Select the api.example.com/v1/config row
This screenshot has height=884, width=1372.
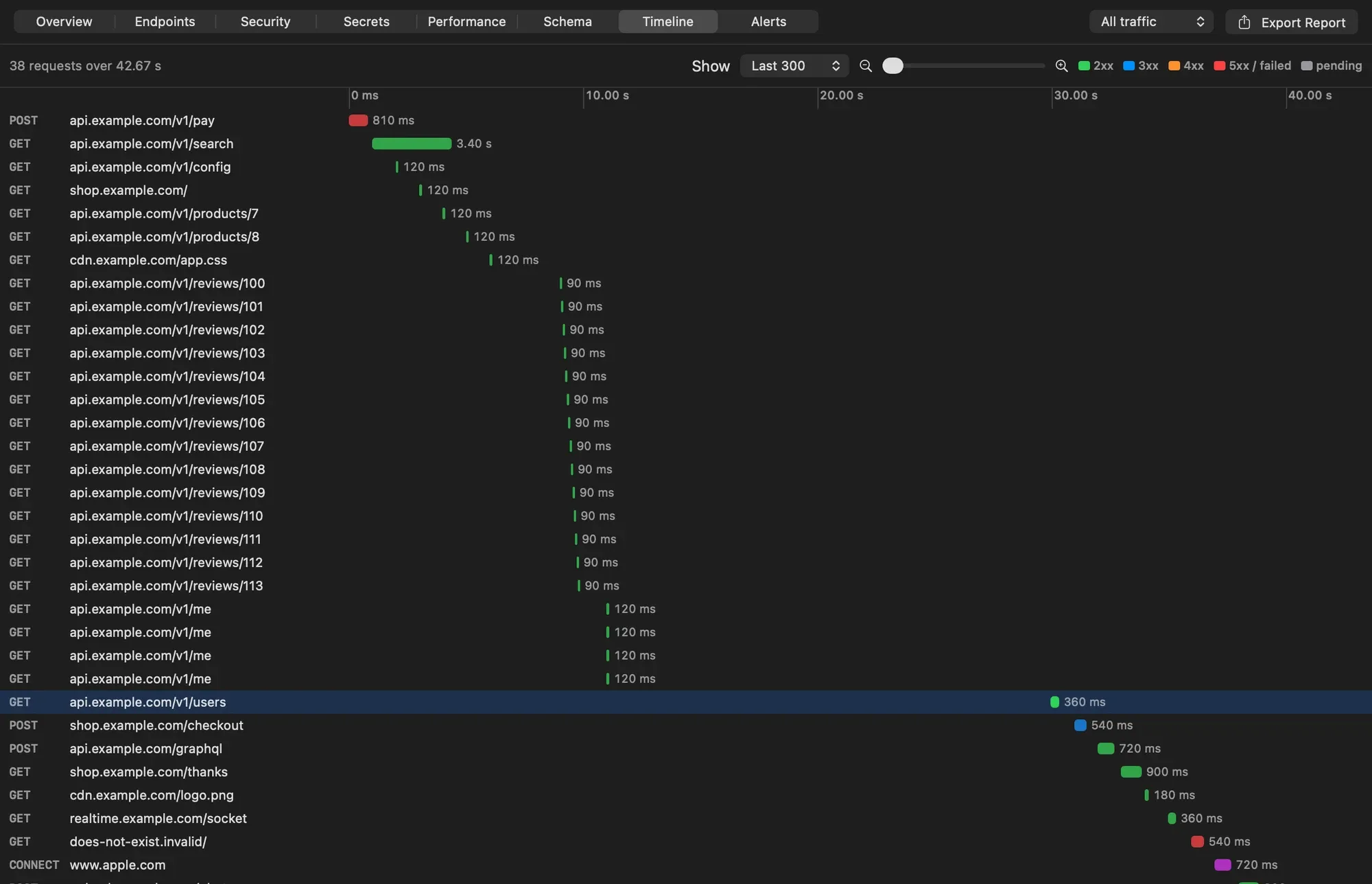coord(686,167)
